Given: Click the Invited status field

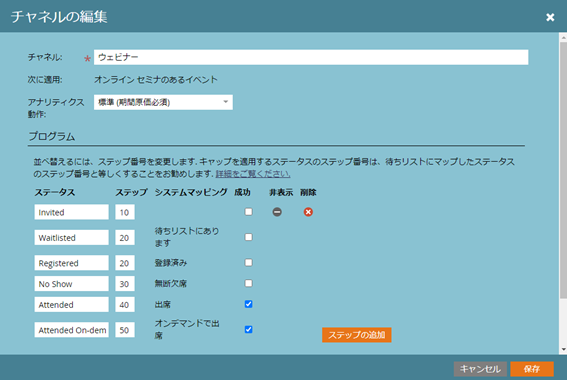Looking at the screenshot, I should (72, 212).
